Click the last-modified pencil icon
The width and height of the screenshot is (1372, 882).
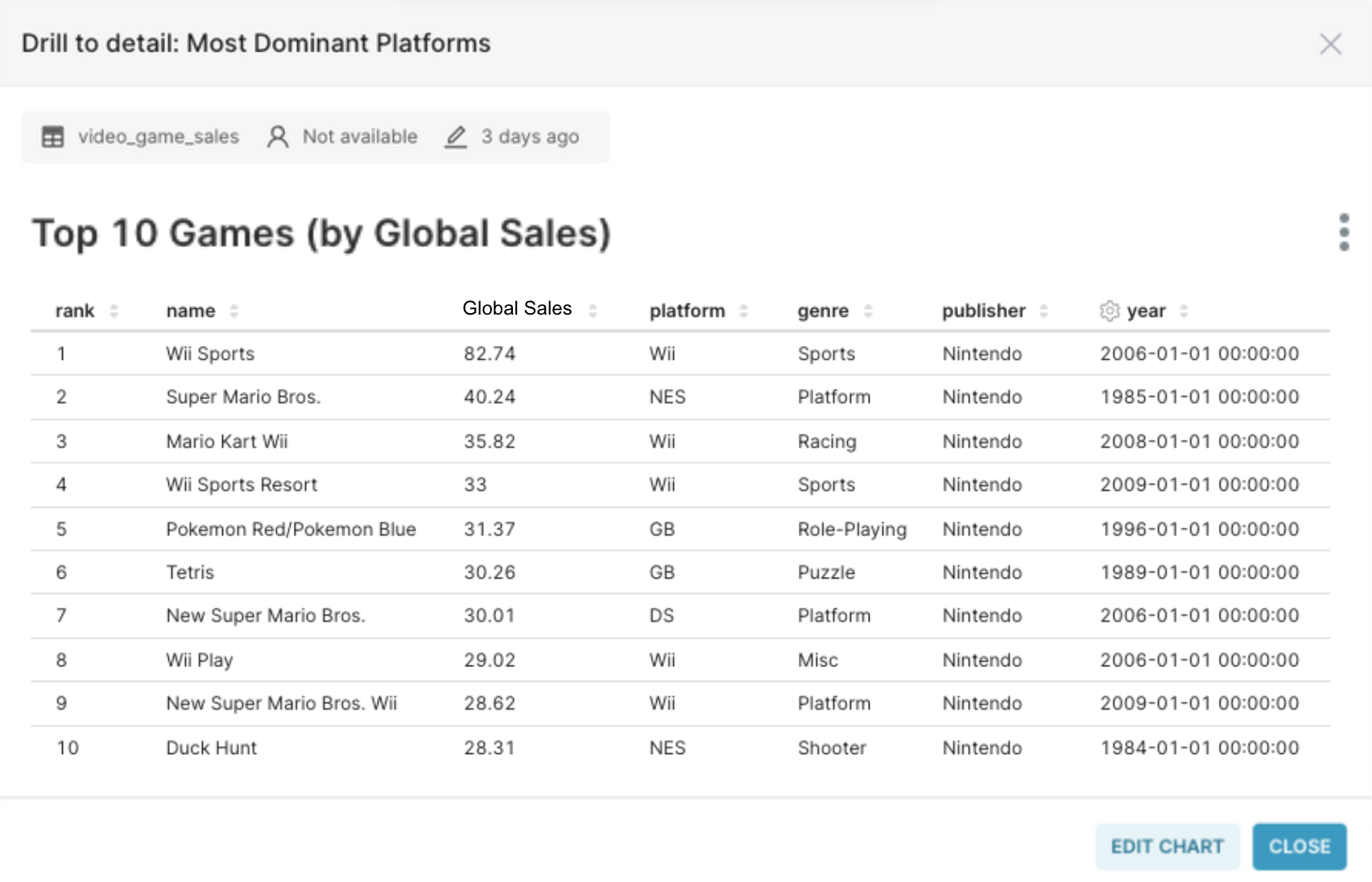[456, 137]
